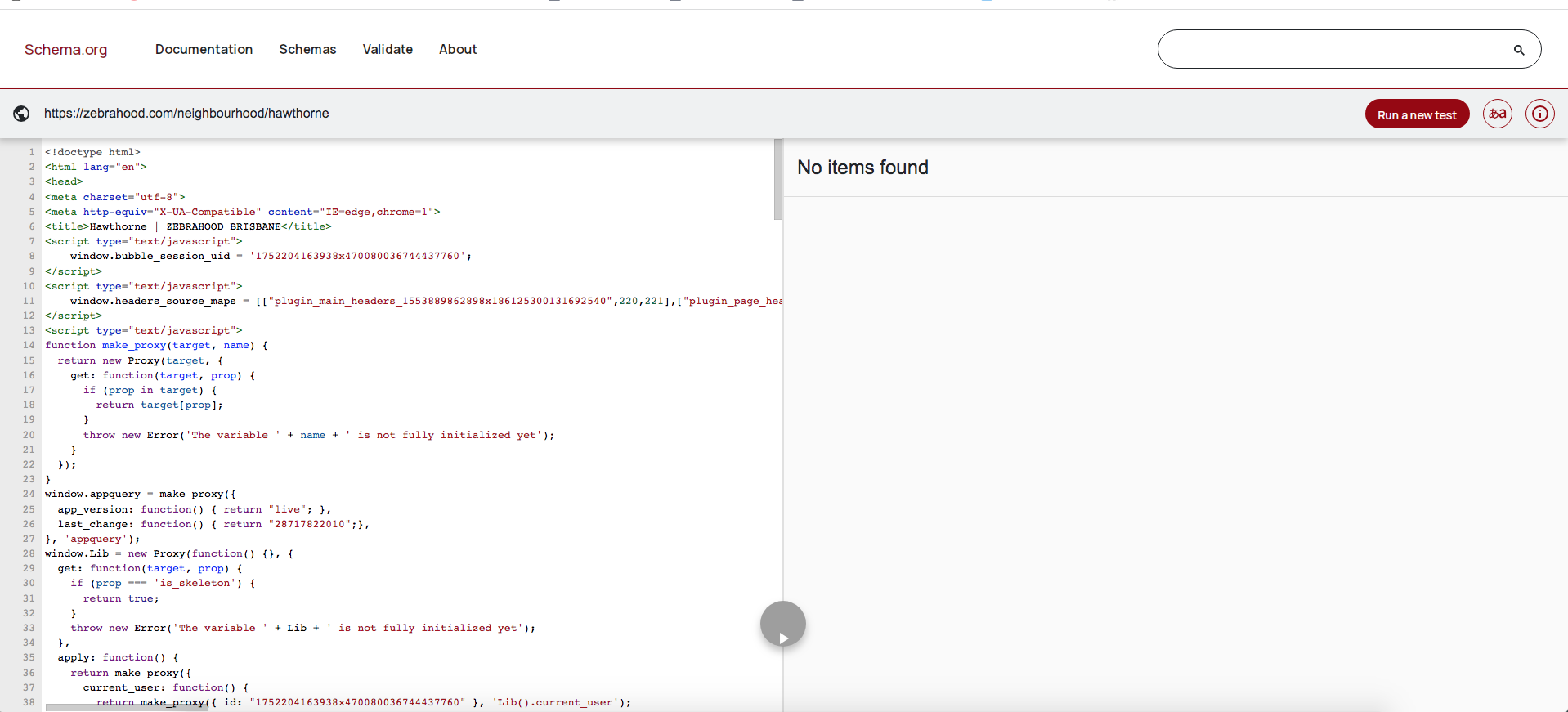Click the Run a new test button

[1417, 114]
